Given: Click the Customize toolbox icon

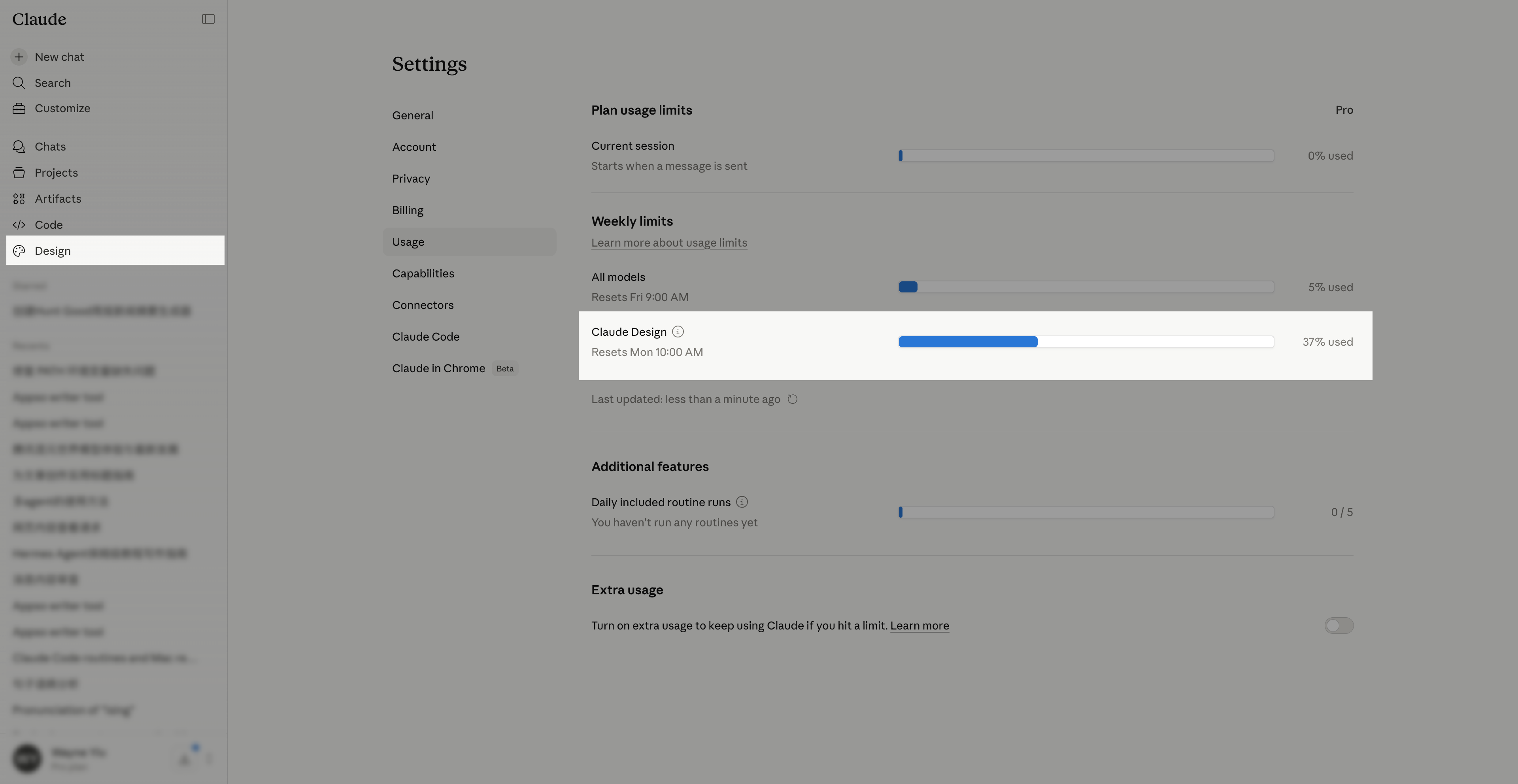Looking at the screenshot, I should click(19, 108).
